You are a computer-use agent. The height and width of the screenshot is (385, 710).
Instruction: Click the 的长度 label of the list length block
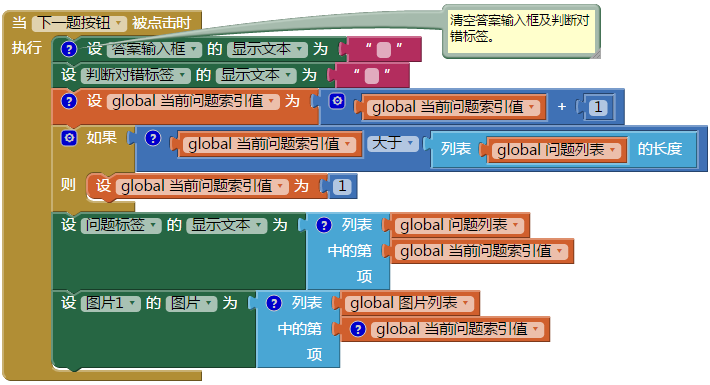(x=660, y=149)
